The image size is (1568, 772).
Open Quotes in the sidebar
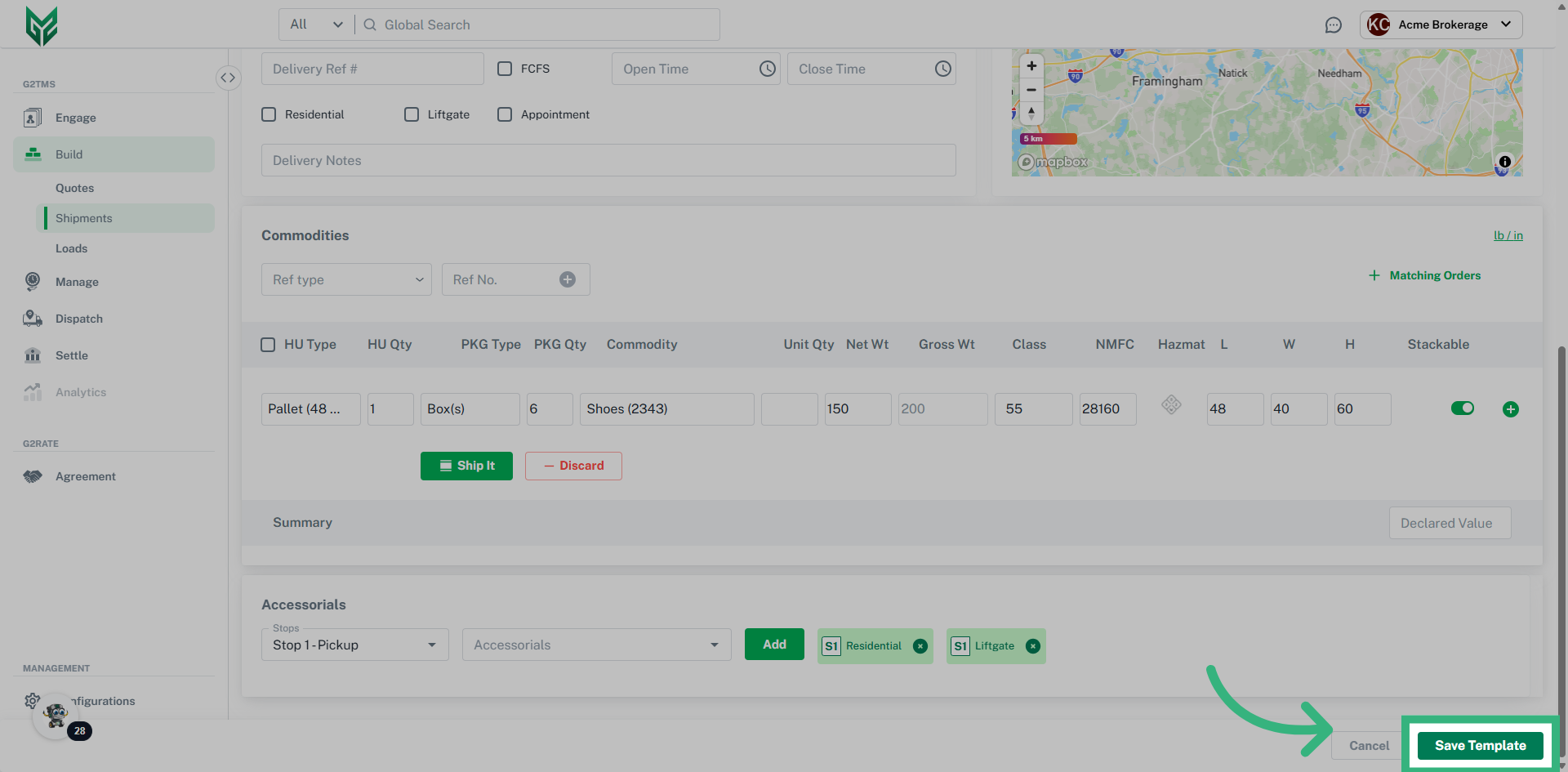coord(74,188)
